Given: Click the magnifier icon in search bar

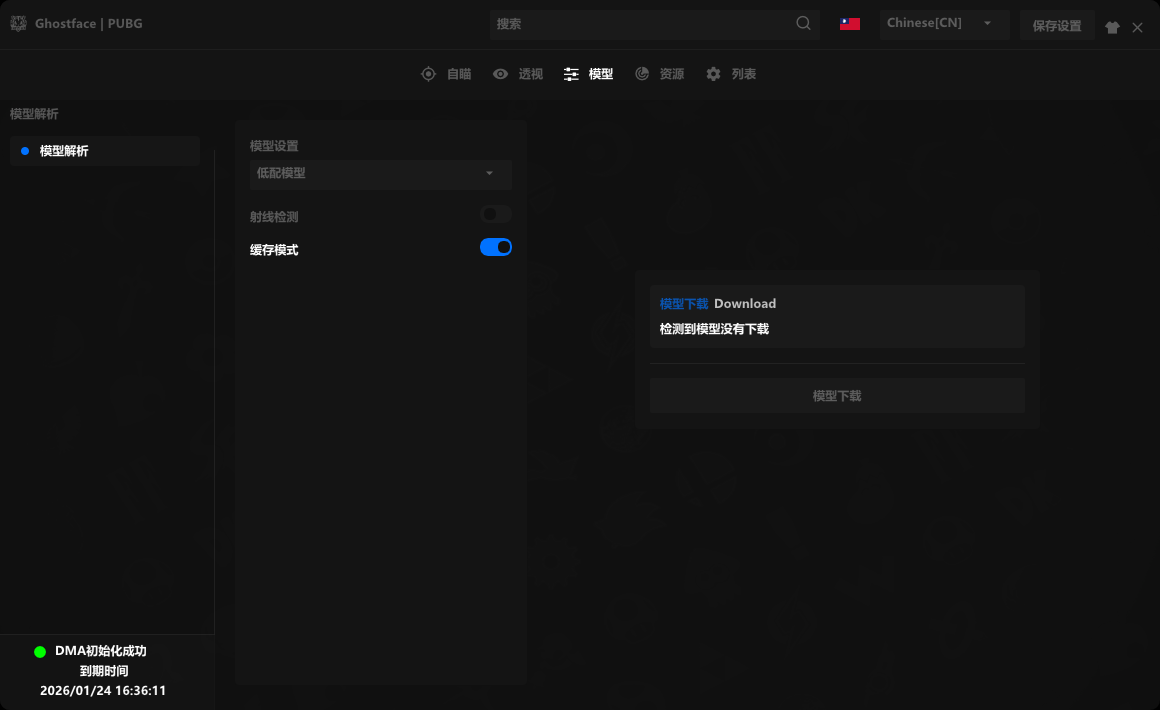Looking at the screenshot, I should [804, 24].
